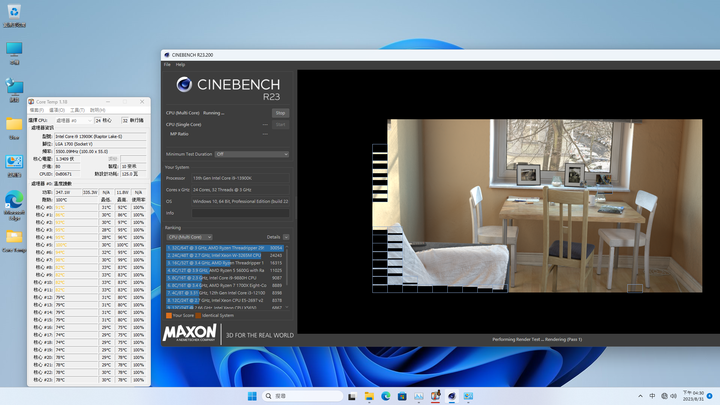Open the Core Temp processor selection dropdown

[x=73, y=120]
